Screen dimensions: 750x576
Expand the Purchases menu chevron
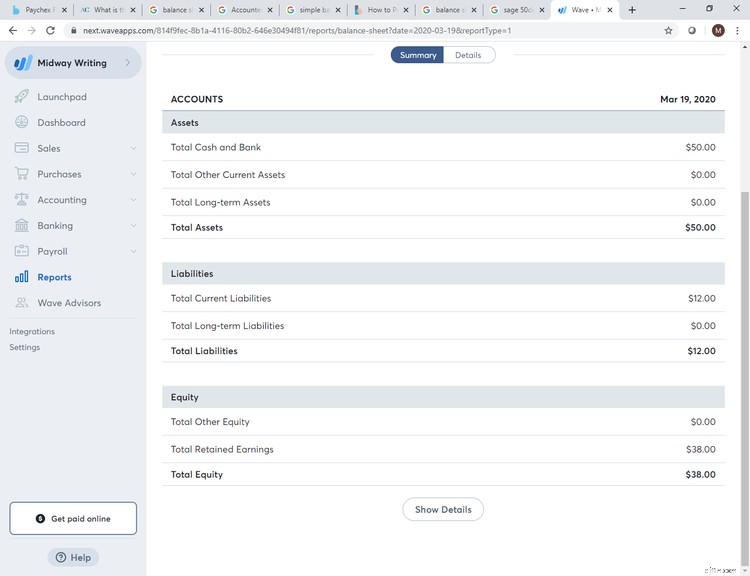coord(133,174)
